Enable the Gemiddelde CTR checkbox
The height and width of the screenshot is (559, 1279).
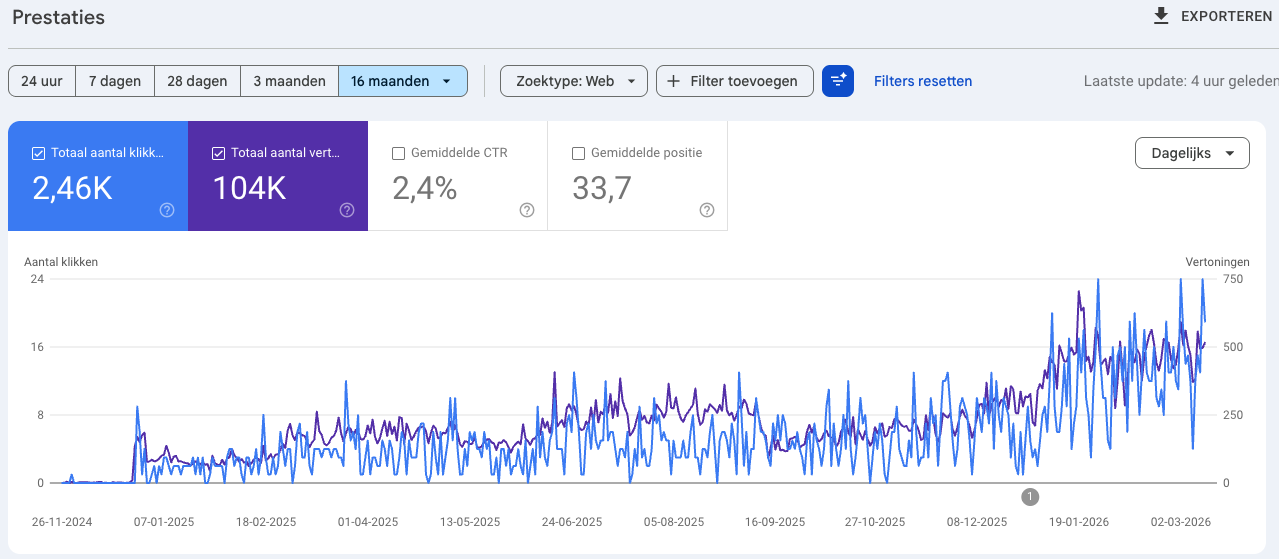tap(399, 153)
